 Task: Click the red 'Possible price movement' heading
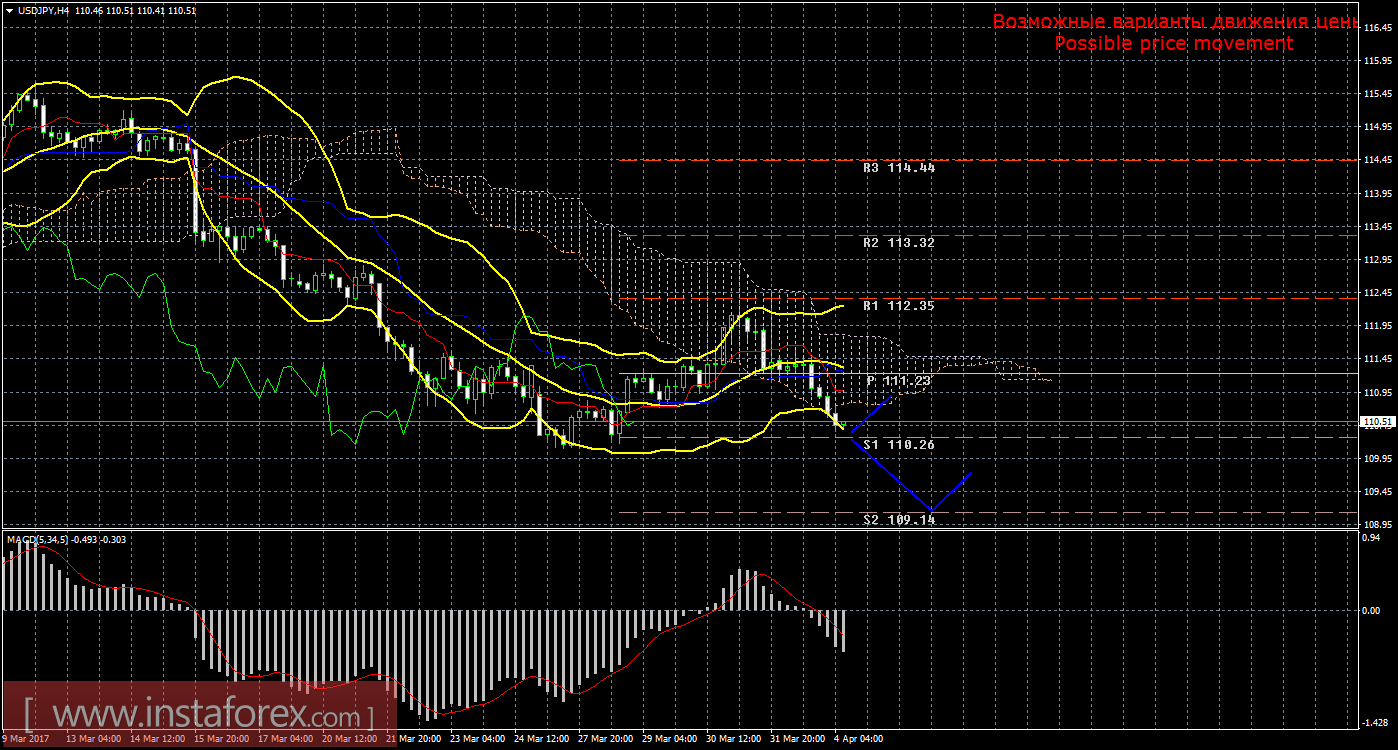pyautogui.click(x=1173, y=43)
